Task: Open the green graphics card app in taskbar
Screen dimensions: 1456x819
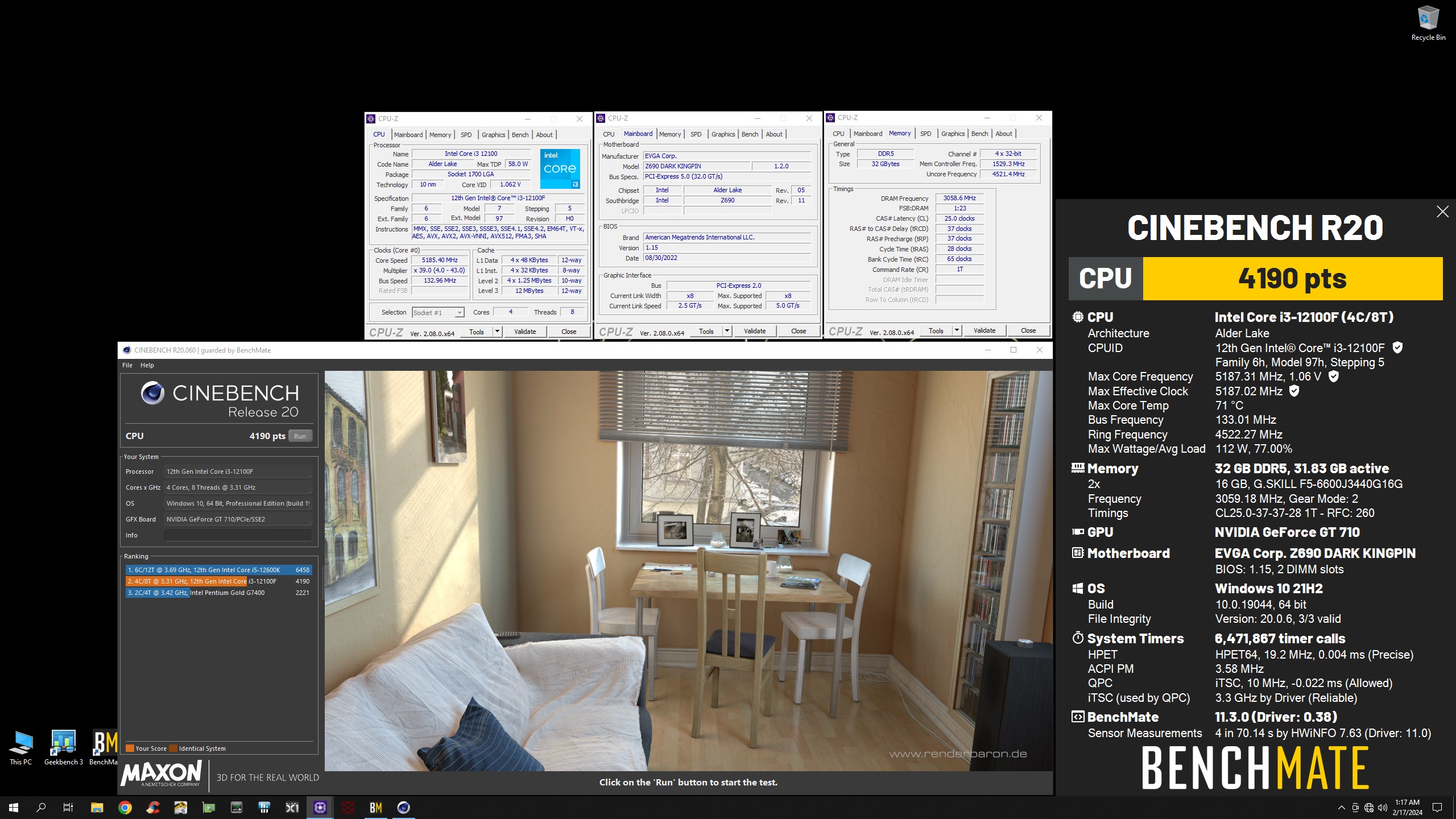Action: (x=209, y=807)
